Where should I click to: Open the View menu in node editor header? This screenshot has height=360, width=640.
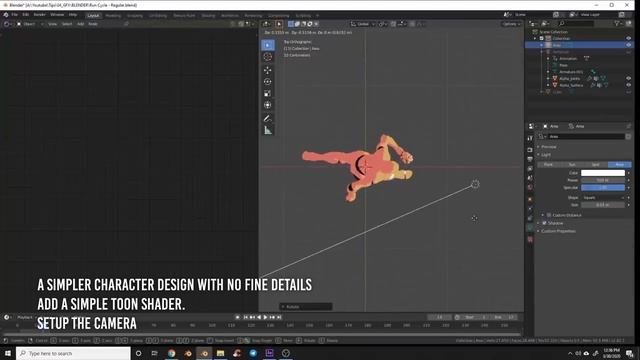[53, 24]
